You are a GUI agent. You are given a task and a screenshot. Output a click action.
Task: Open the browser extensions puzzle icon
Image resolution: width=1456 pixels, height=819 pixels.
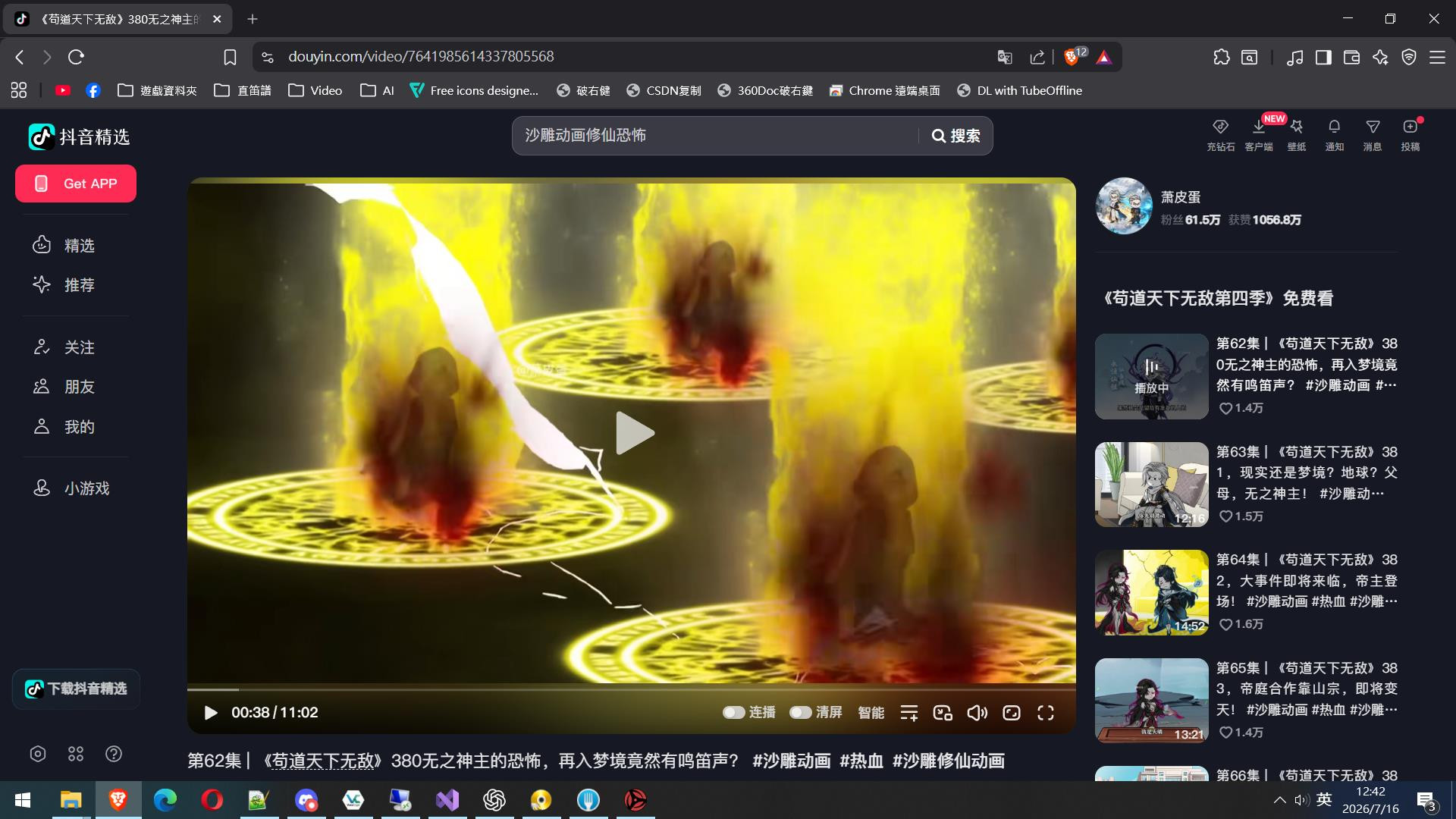click(1221, 57)
